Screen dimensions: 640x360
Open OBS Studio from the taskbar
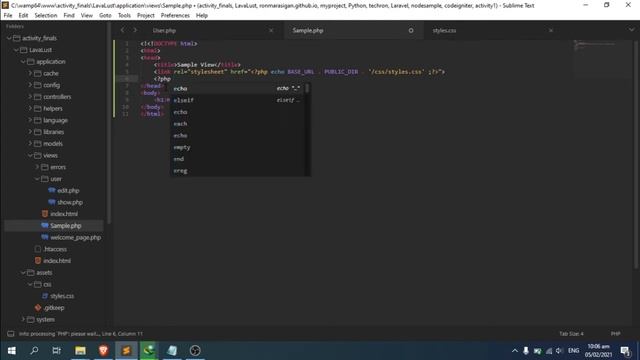pos(195,351)
